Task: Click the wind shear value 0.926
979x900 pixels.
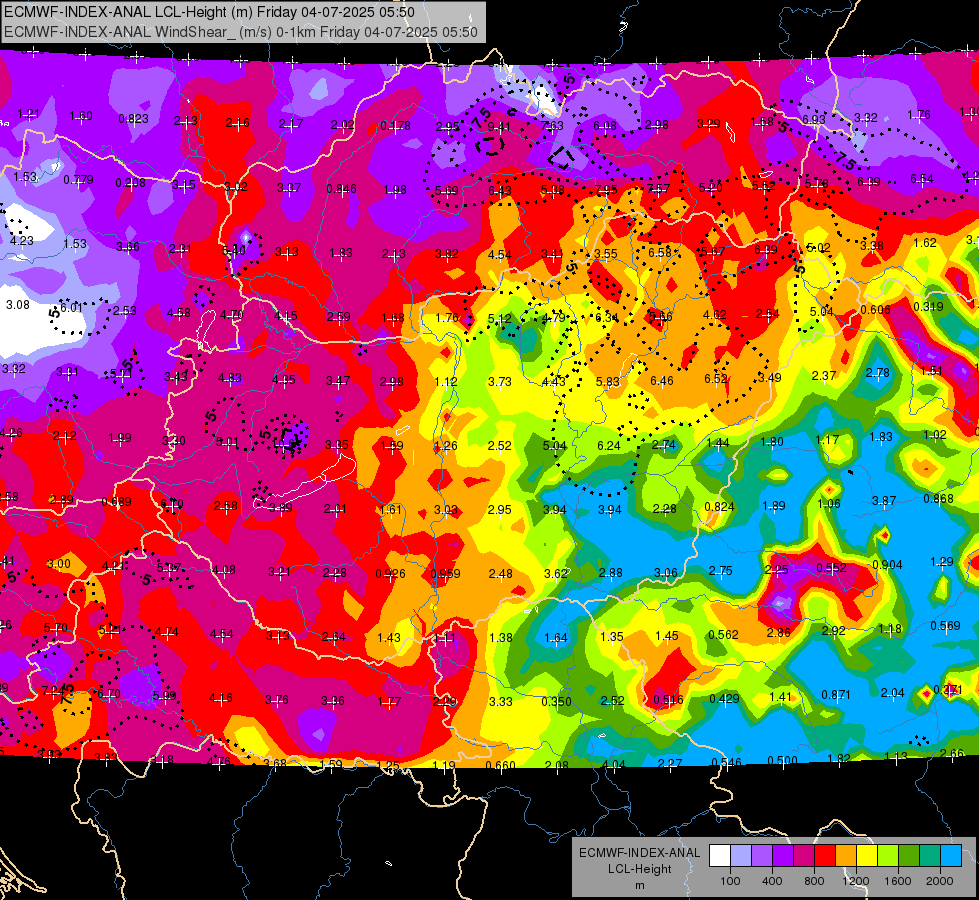Action: click(x=390, y=573)
